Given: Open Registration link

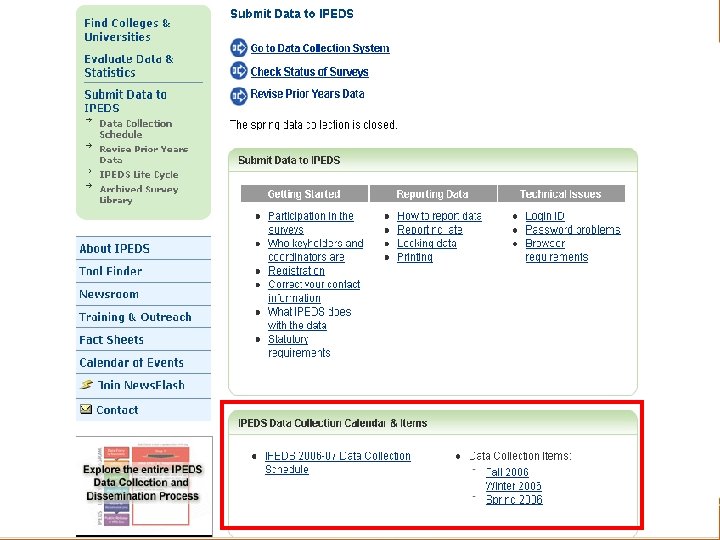Looking at the screenshot, I should coord(296,270).
